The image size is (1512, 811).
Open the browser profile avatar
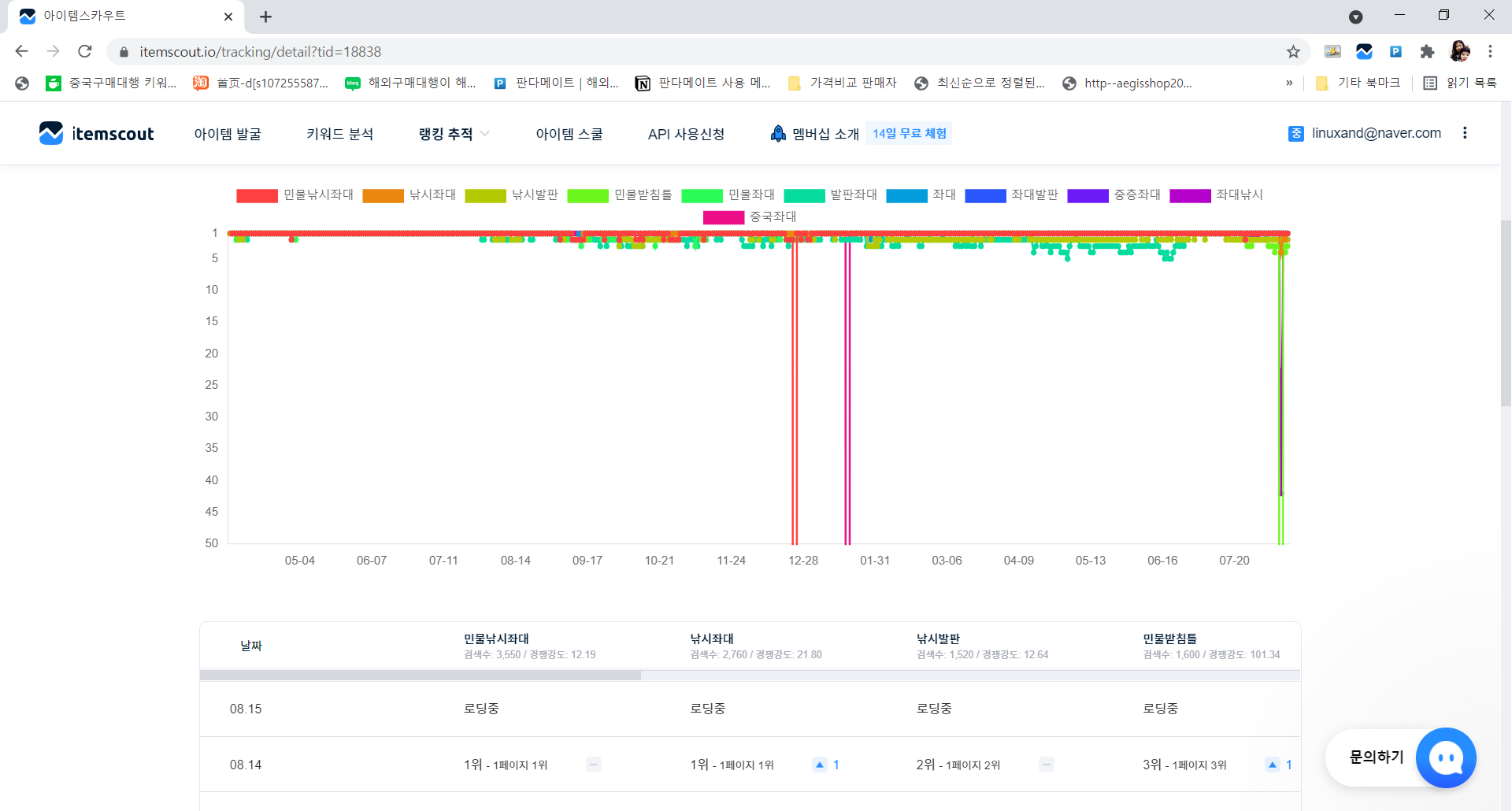tap(1459, 52)
